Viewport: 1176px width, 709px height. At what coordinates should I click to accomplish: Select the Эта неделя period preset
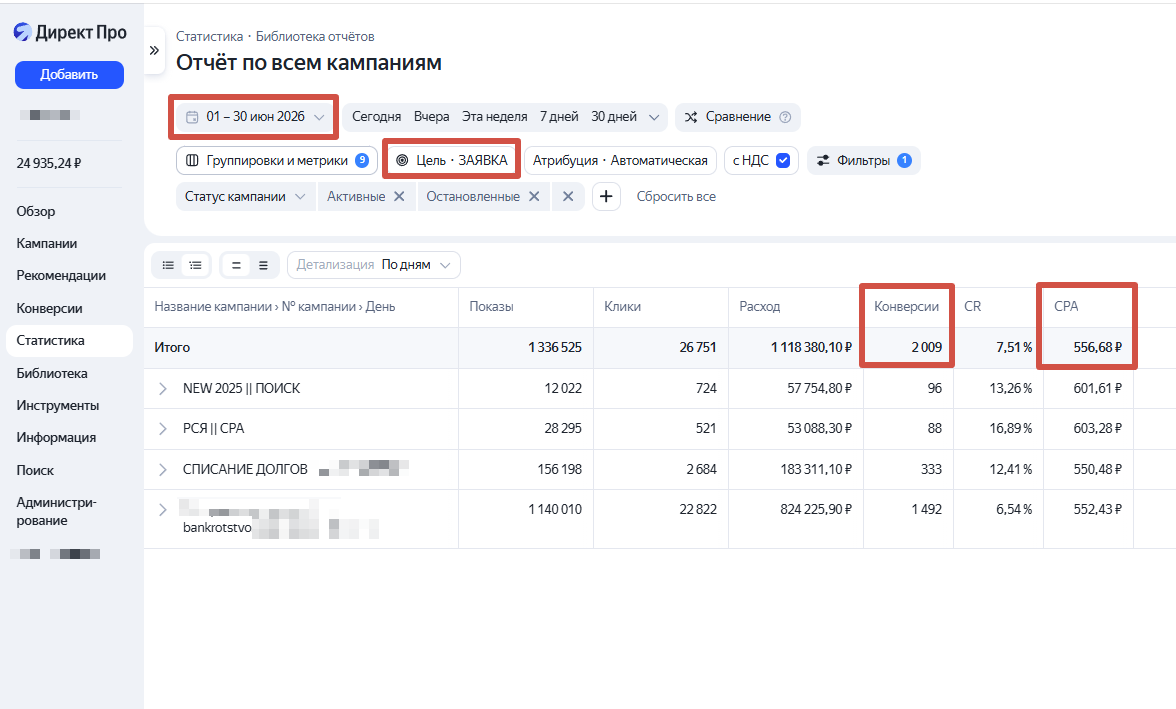(x=494, y=117)
